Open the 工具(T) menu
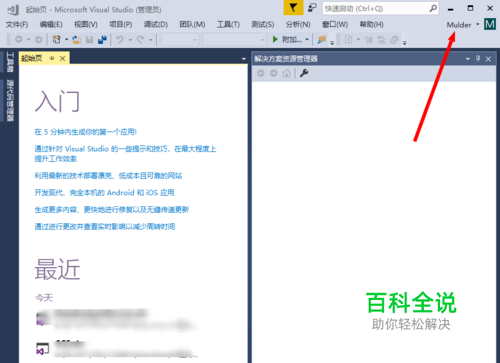Image resolution: width=500 pixels, height=363 pixels. tap(228, 24)
